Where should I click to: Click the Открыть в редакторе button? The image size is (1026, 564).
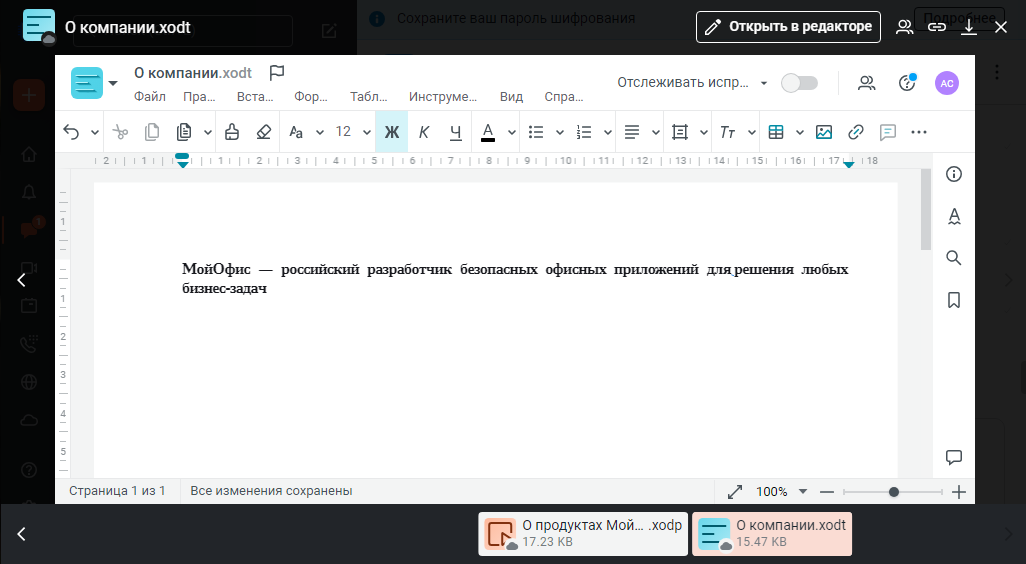[x=788, y=27]
